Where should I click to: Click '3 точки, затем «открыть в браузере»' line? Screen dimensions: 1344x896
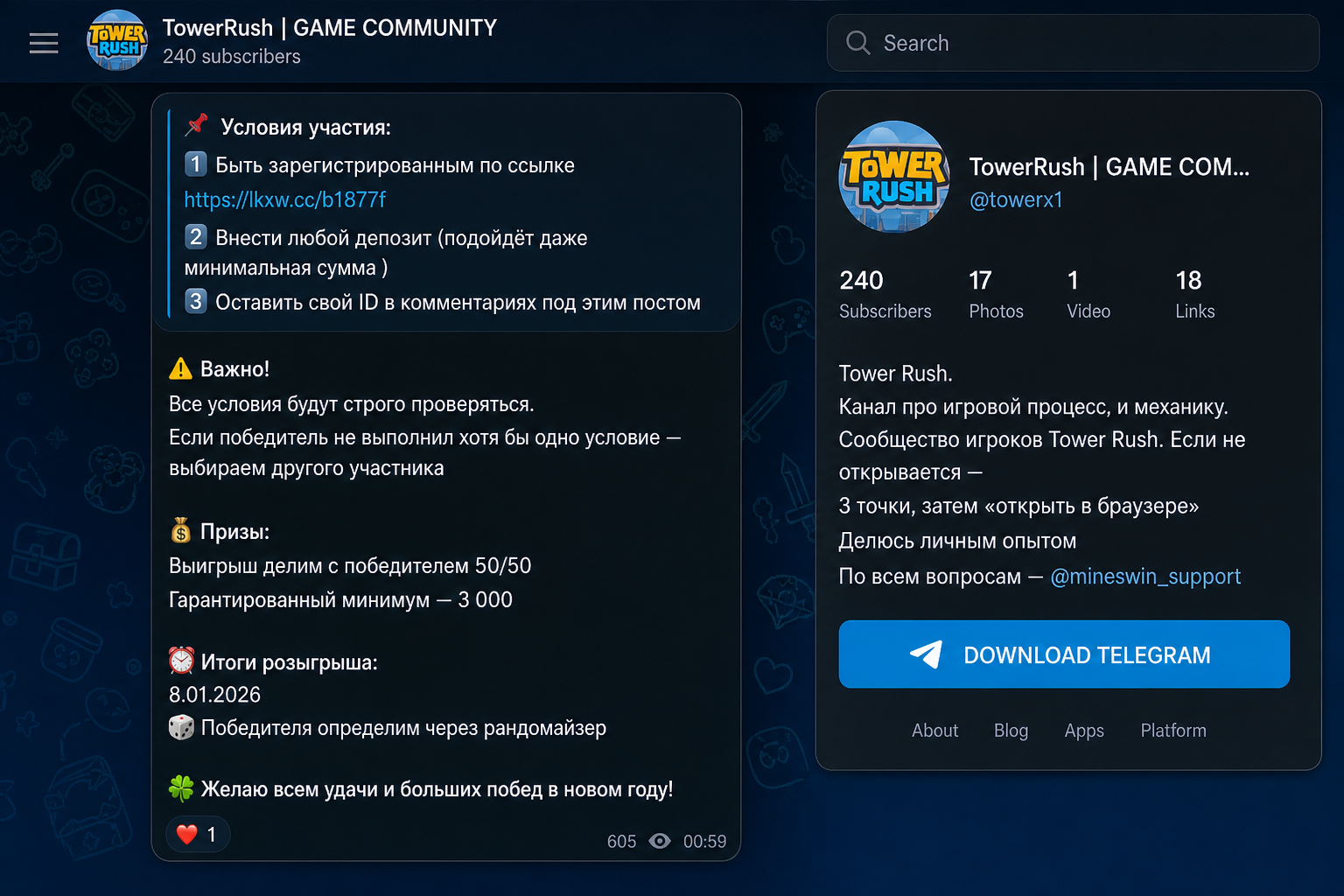point(1018,507)
